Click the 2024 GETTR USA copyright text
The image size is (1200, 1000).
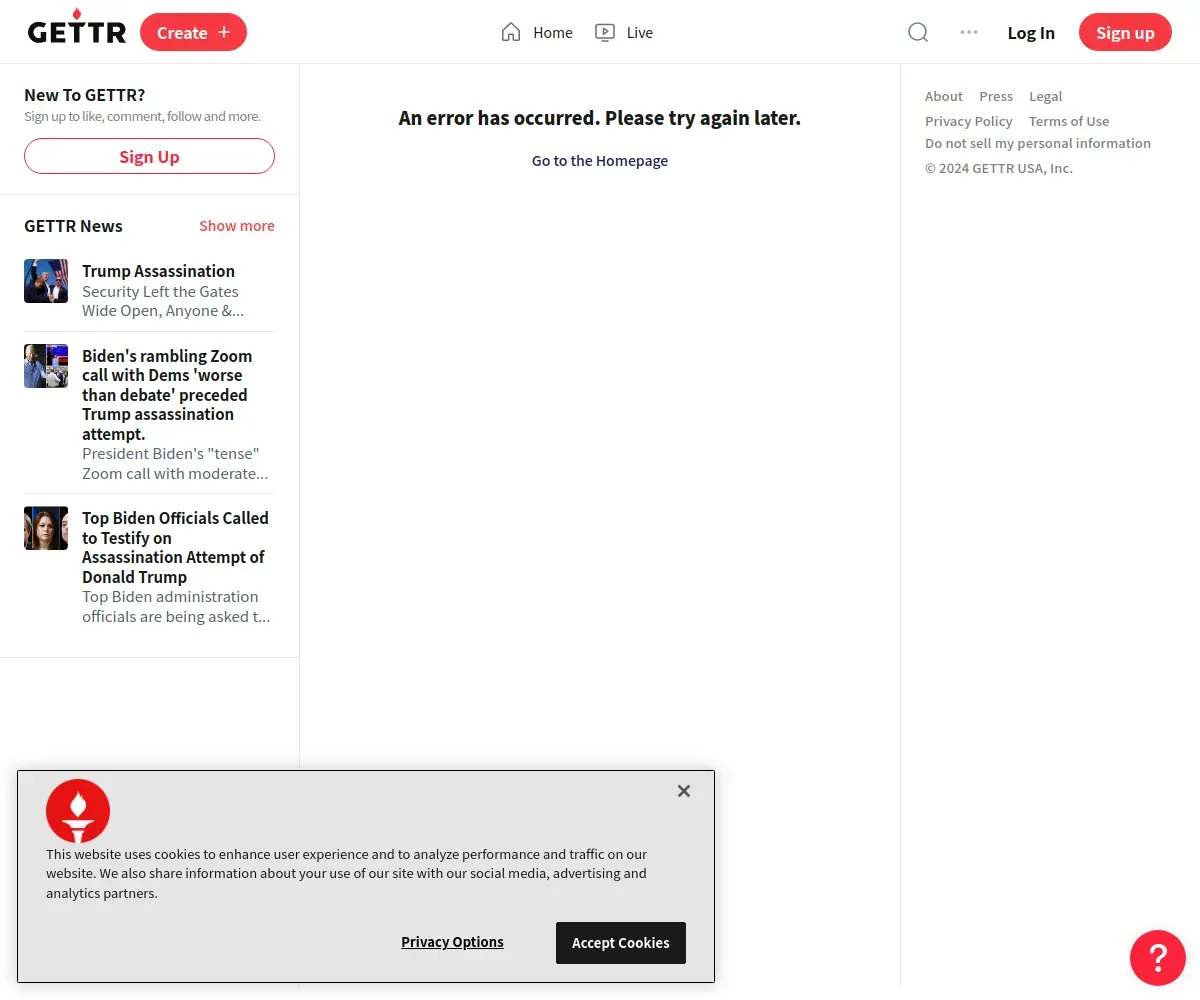tap(999, 168)
